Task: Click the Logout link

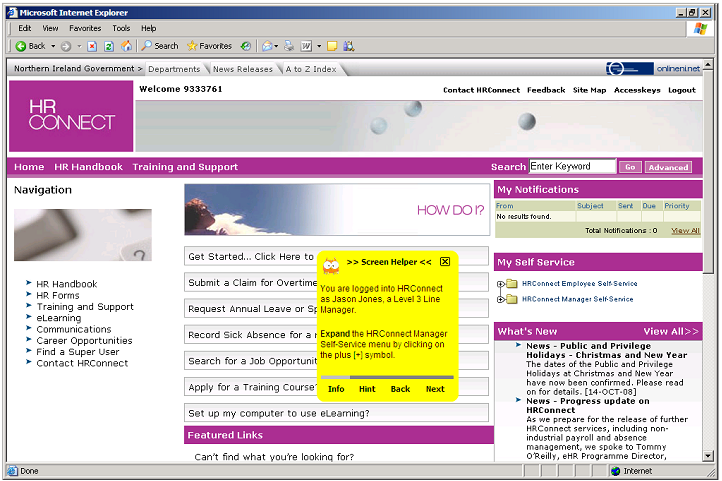Action: [681, 90]
